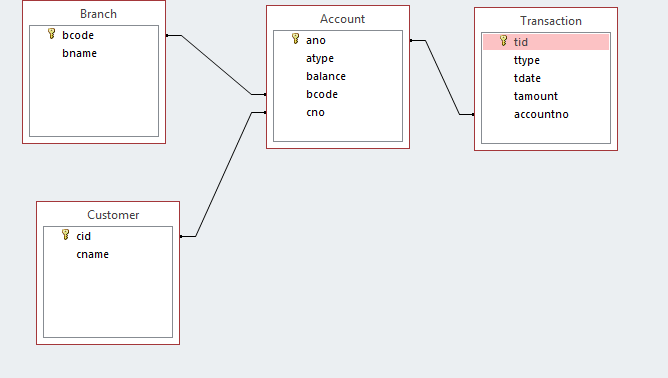
Task: Select the Customer table title
Action: pos(113,215)
